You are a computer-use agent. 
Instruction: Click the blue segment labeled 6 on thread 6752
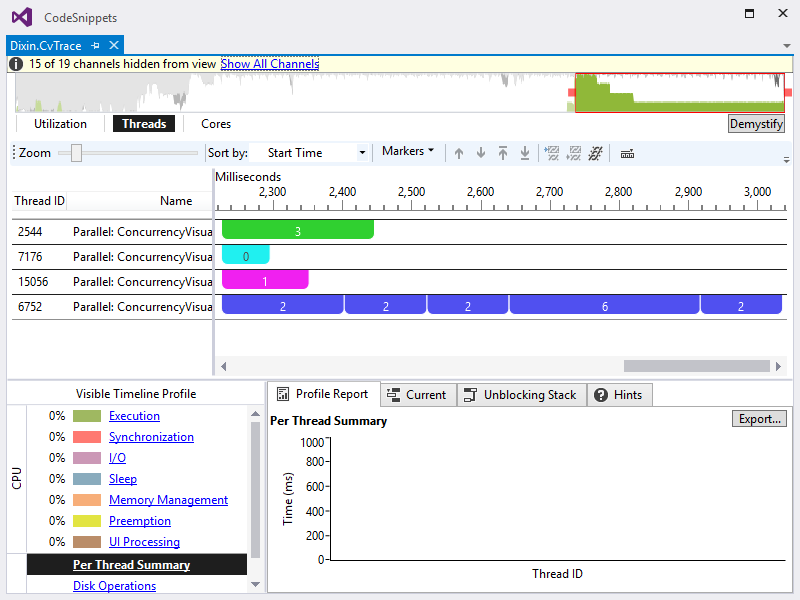point(605,306)
